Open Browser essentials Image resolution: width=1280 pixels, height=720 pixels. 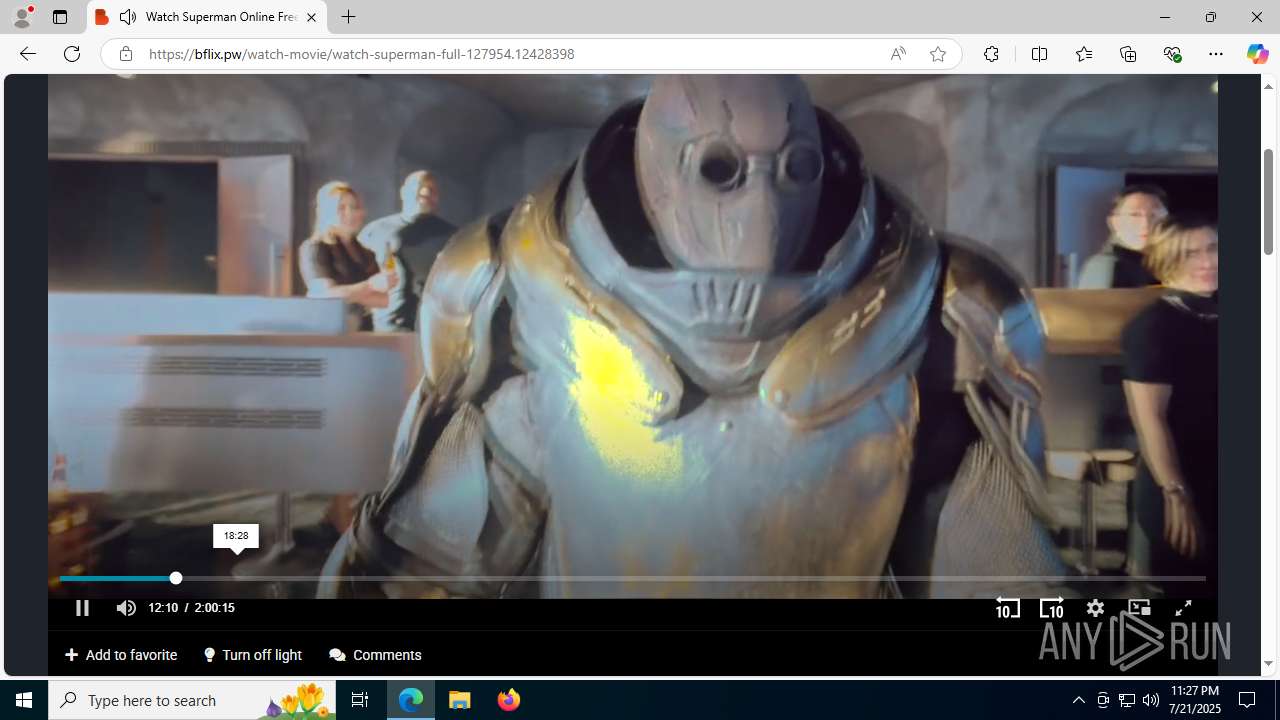pyautogui.click(x=1173, y=54)
